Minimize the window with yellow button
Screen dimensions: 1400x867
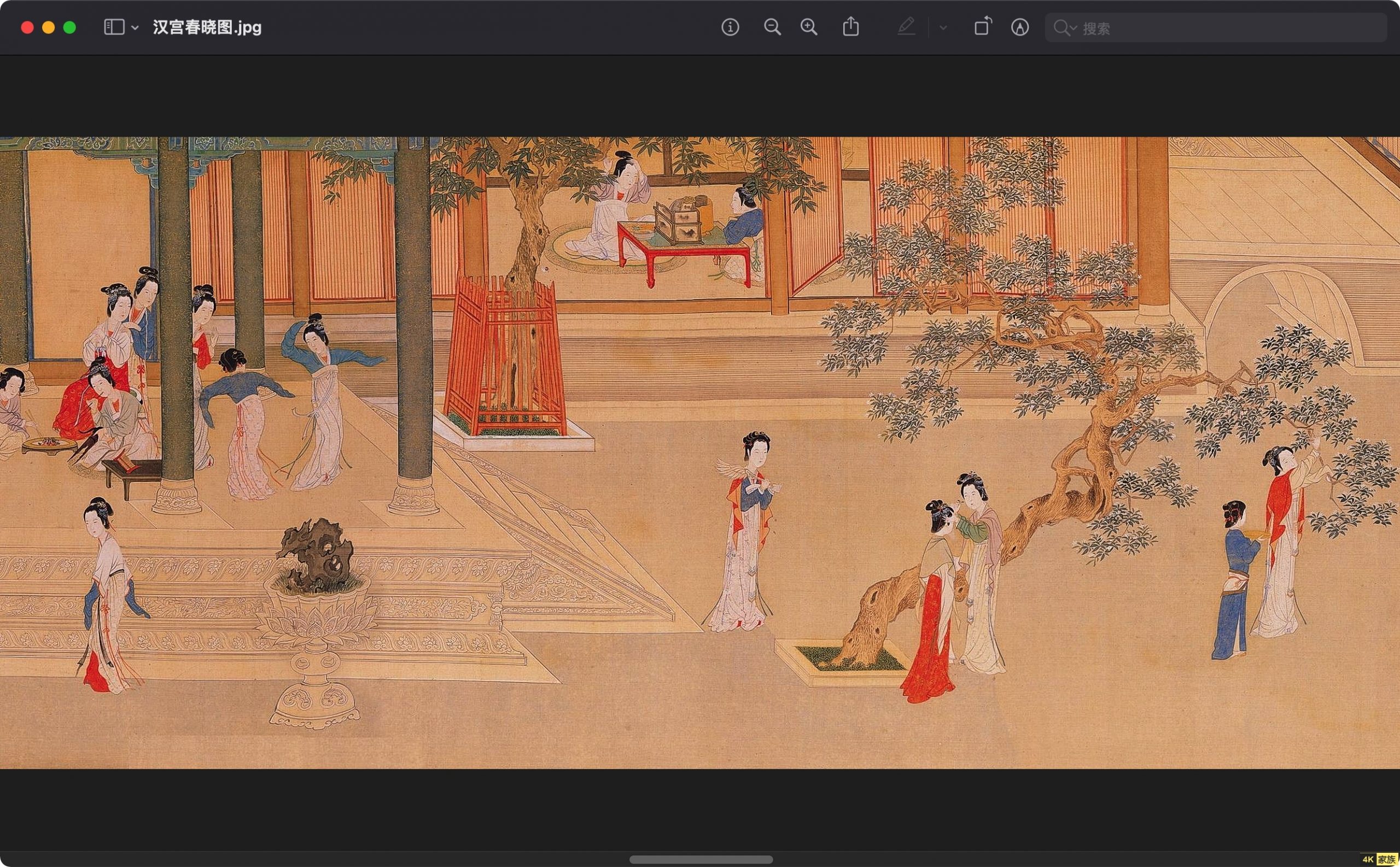(x=48, y=27)
